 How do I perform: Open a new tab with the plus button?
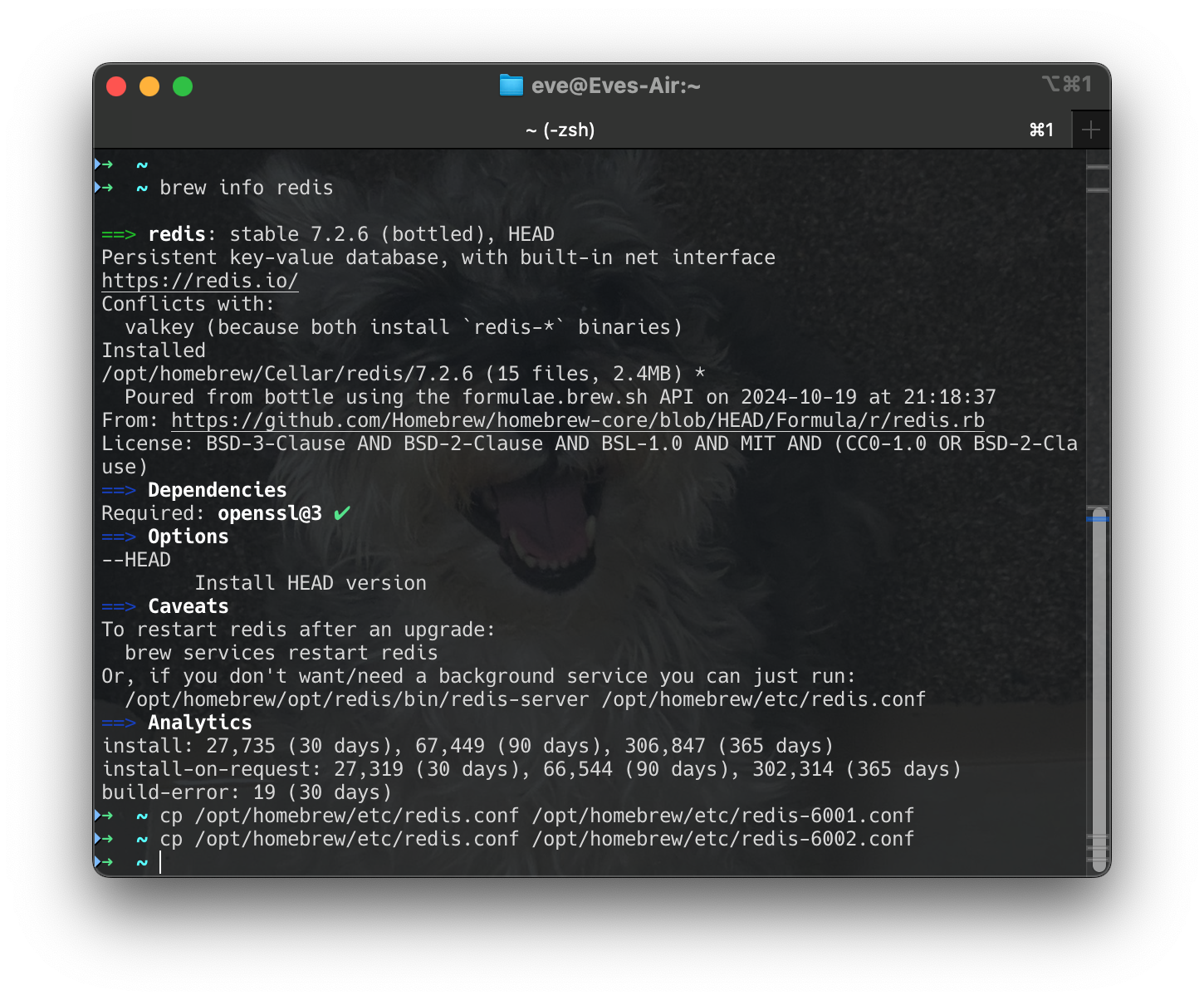click(x=1091, y=130)
